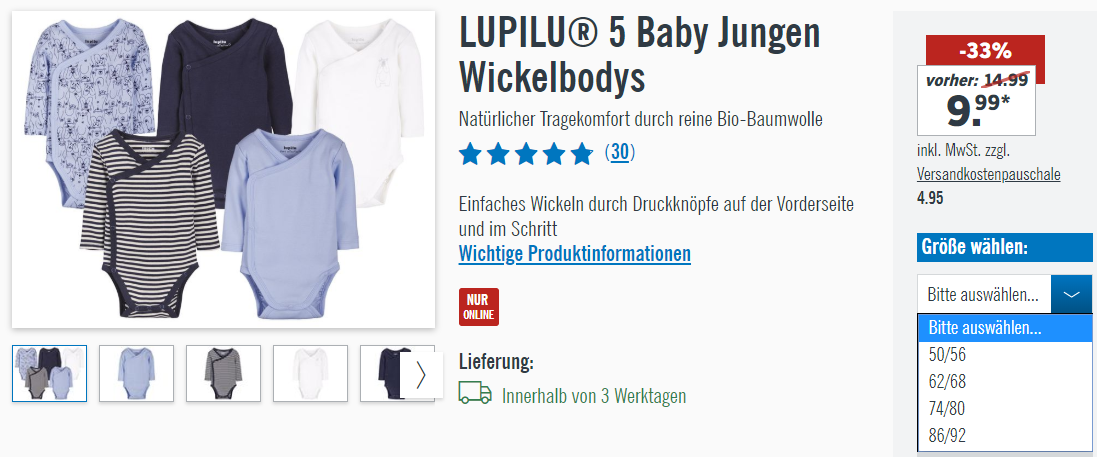
Task: Click the -33% discount badge
Action: click(x=985, y=51)
